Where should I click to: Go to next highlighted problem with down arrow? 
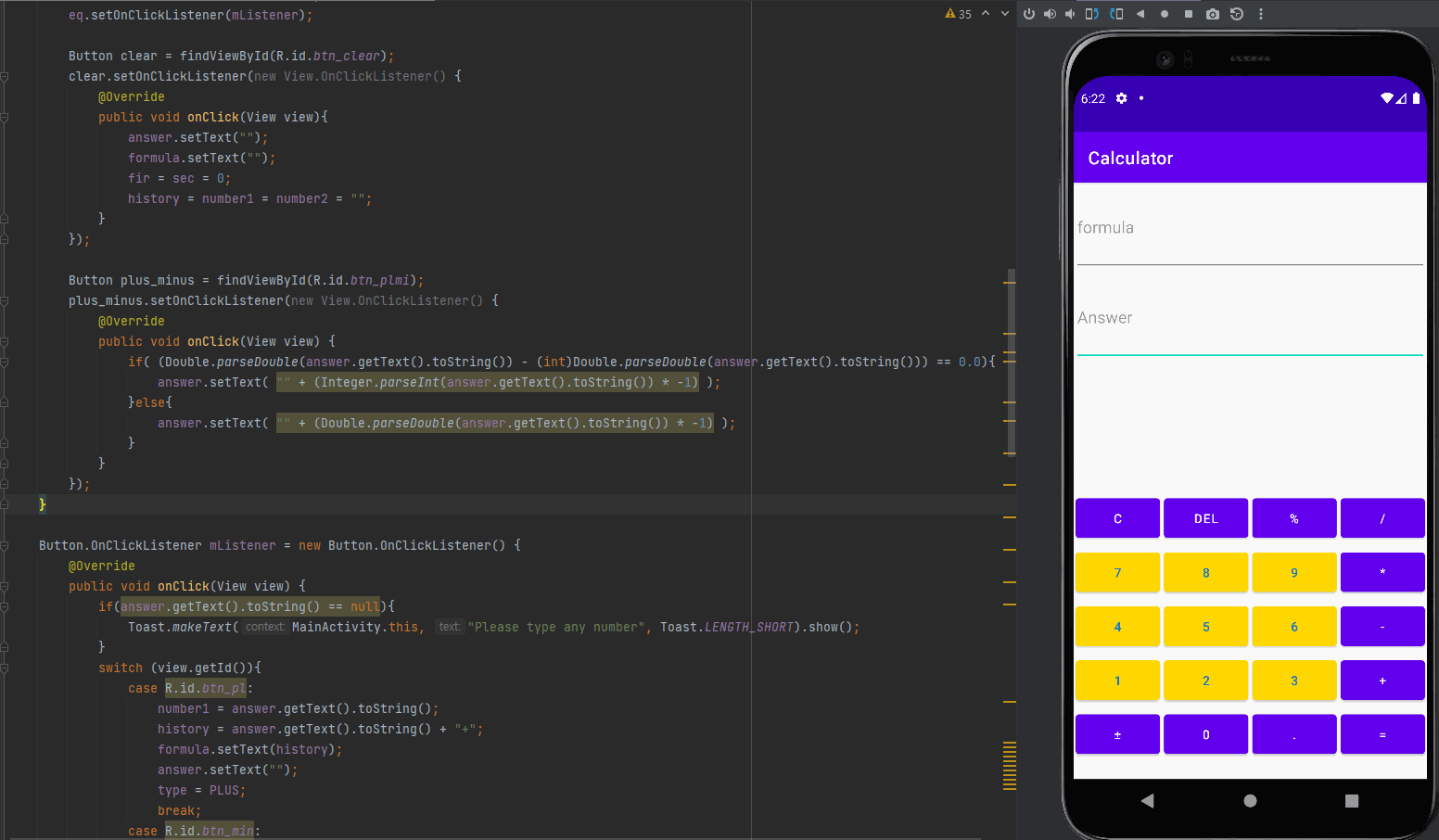[x=1005, y=14]
